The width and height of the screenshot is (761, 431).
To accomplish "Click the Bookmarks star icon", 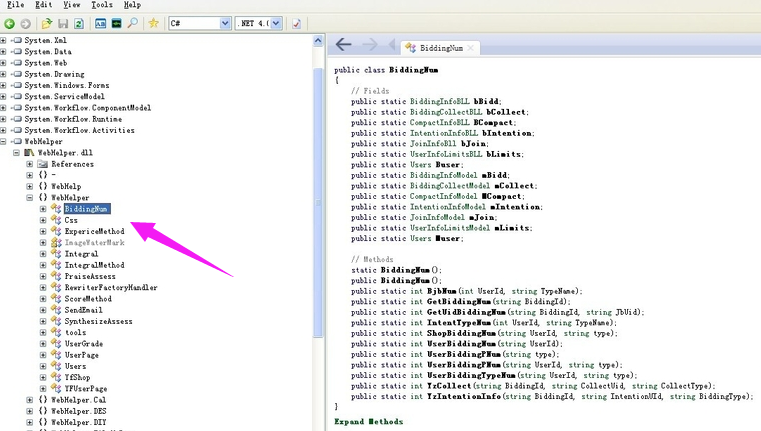I will 153,22.
